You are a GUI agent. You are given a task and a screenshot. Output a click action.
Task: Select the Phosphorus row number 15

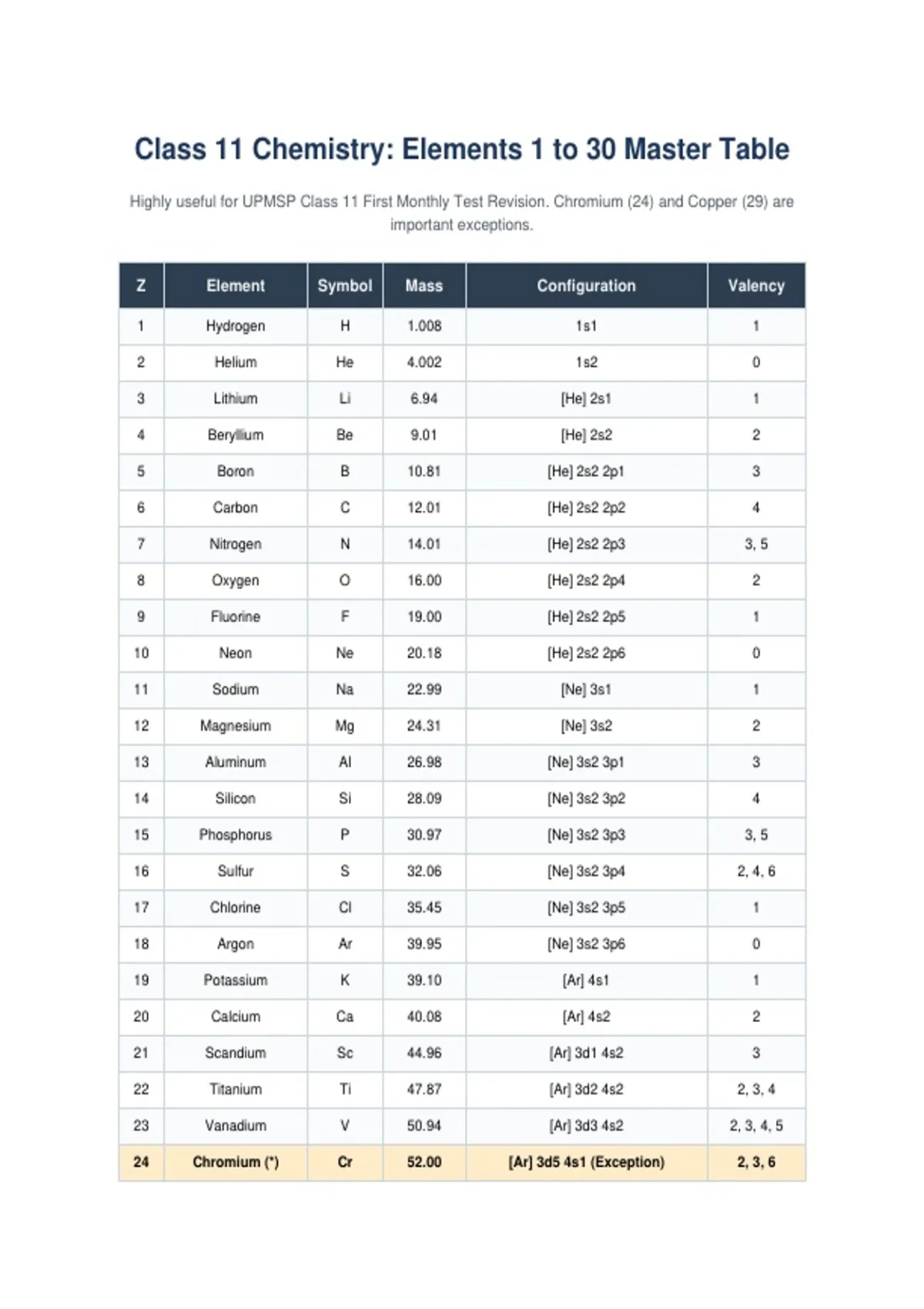click(x=142, y=835)
